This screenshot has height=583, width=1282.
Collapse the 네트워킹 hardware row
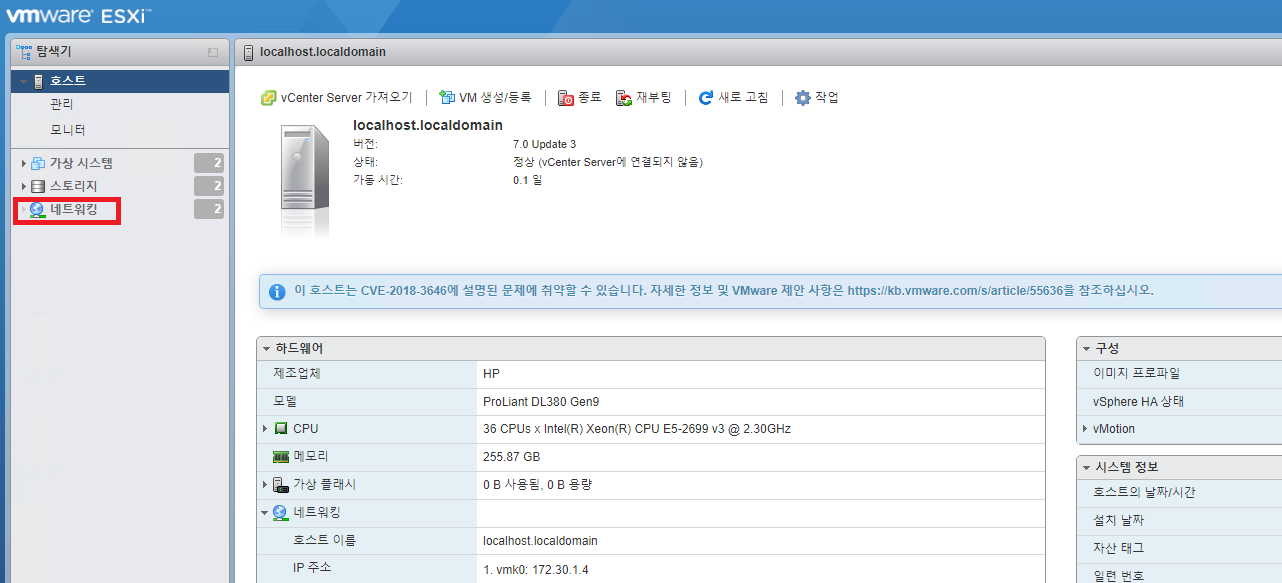coord(265,513)
